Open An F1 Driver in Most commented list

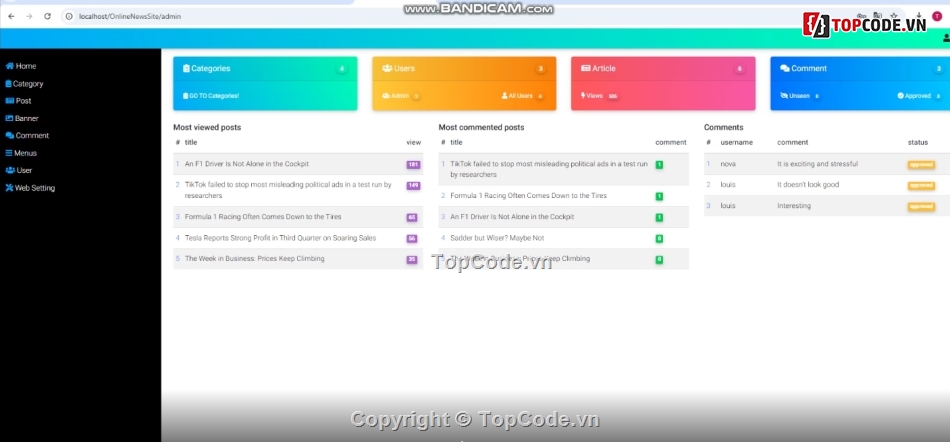tap(512, 217)
